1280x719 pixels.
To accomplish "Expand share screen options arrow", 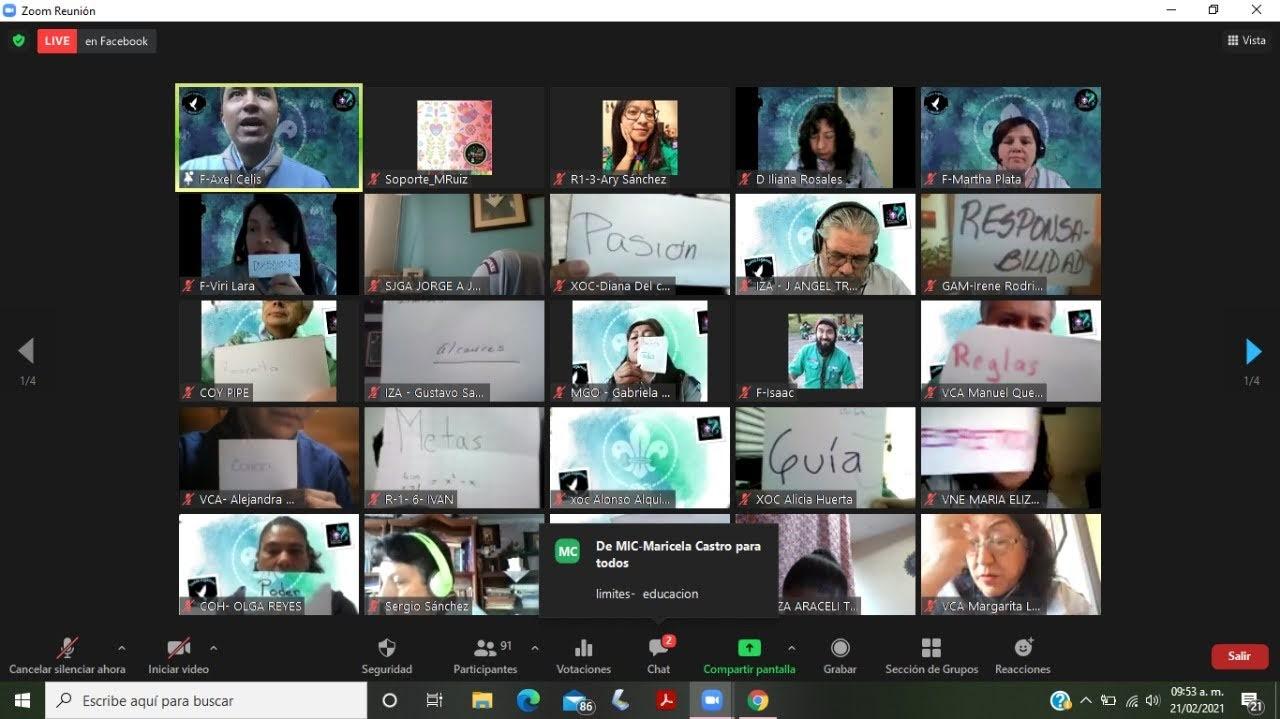I will tap(792, 648).
